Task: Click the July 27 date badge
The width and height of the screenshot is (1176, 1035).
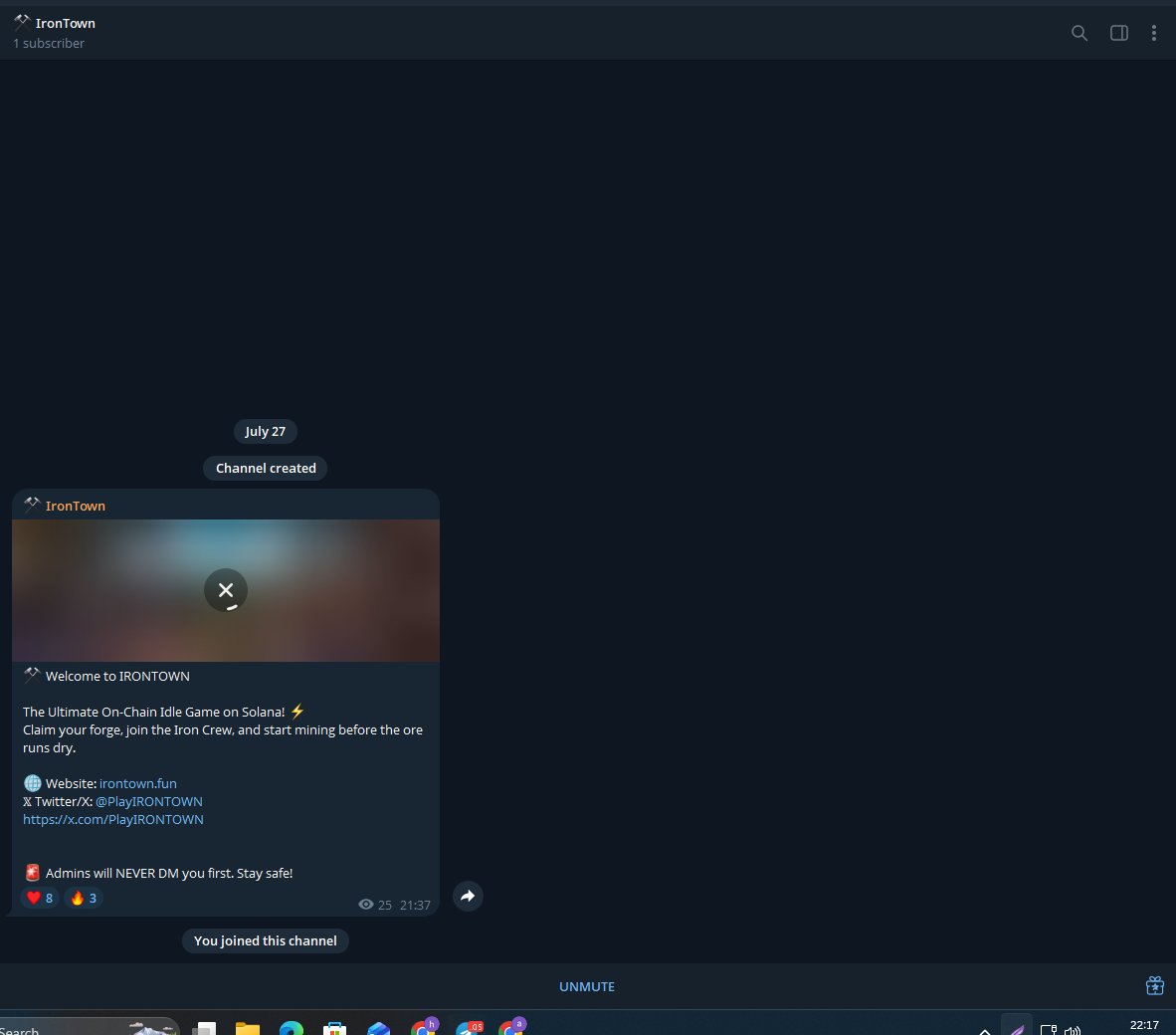Action: 266,431
